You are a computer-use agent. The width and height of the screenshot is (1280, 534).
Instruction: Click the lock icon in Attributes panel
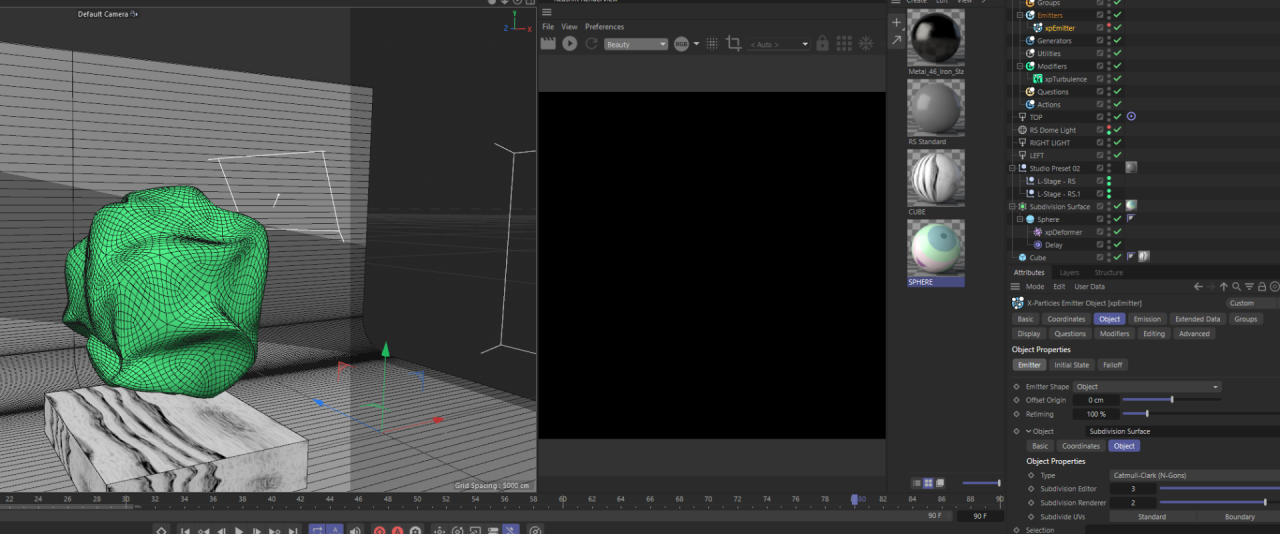(1261, 287)
